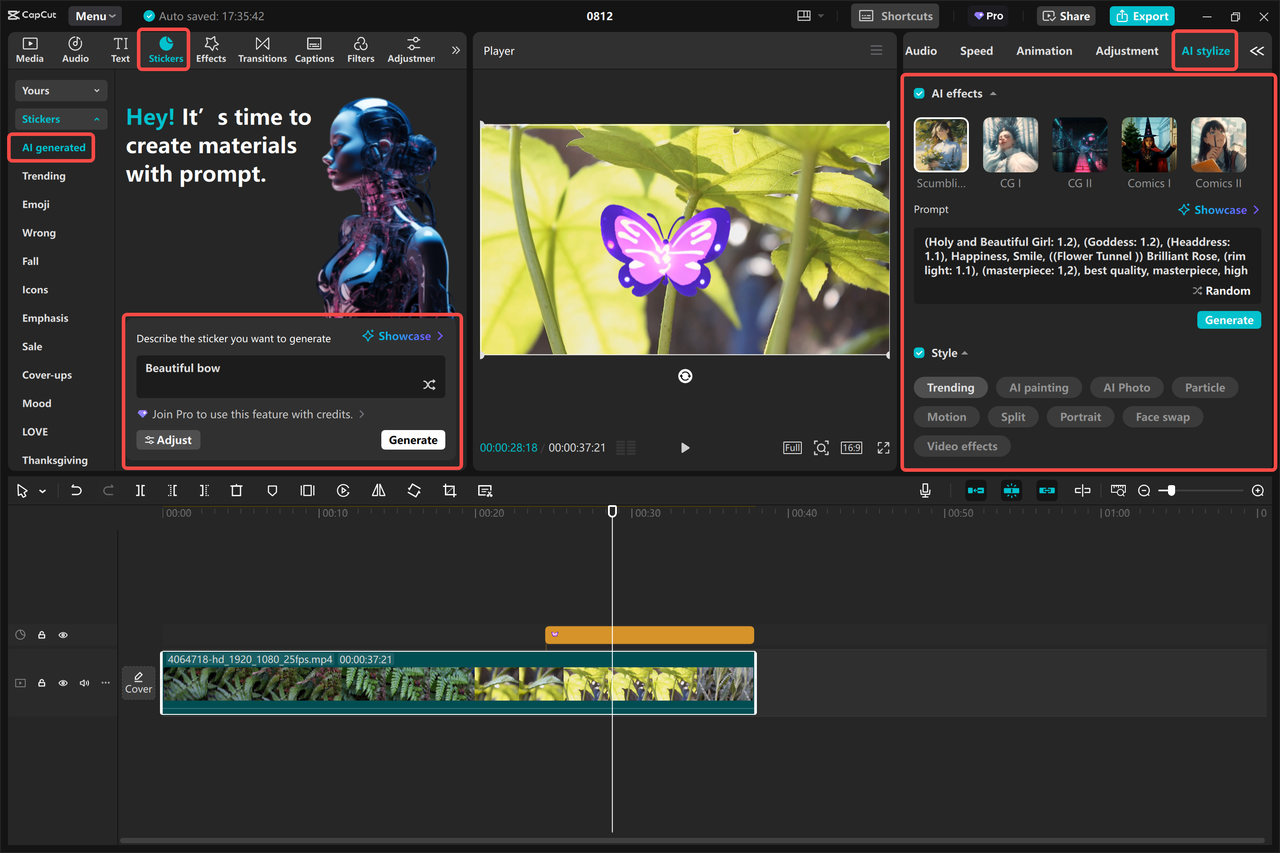Click the shuffle icon in sticker prompt box
Screen dimensions: 1280x853
(429, 385)
